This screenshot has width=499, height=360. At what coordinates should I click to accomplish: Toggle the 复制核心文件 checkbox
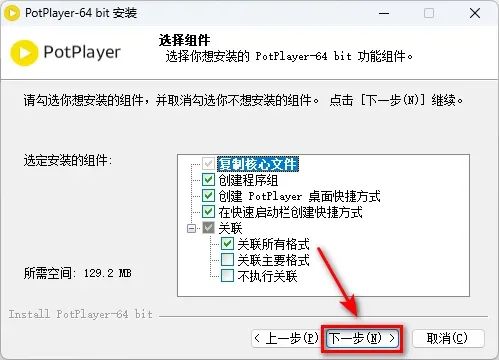coord(208,164)
